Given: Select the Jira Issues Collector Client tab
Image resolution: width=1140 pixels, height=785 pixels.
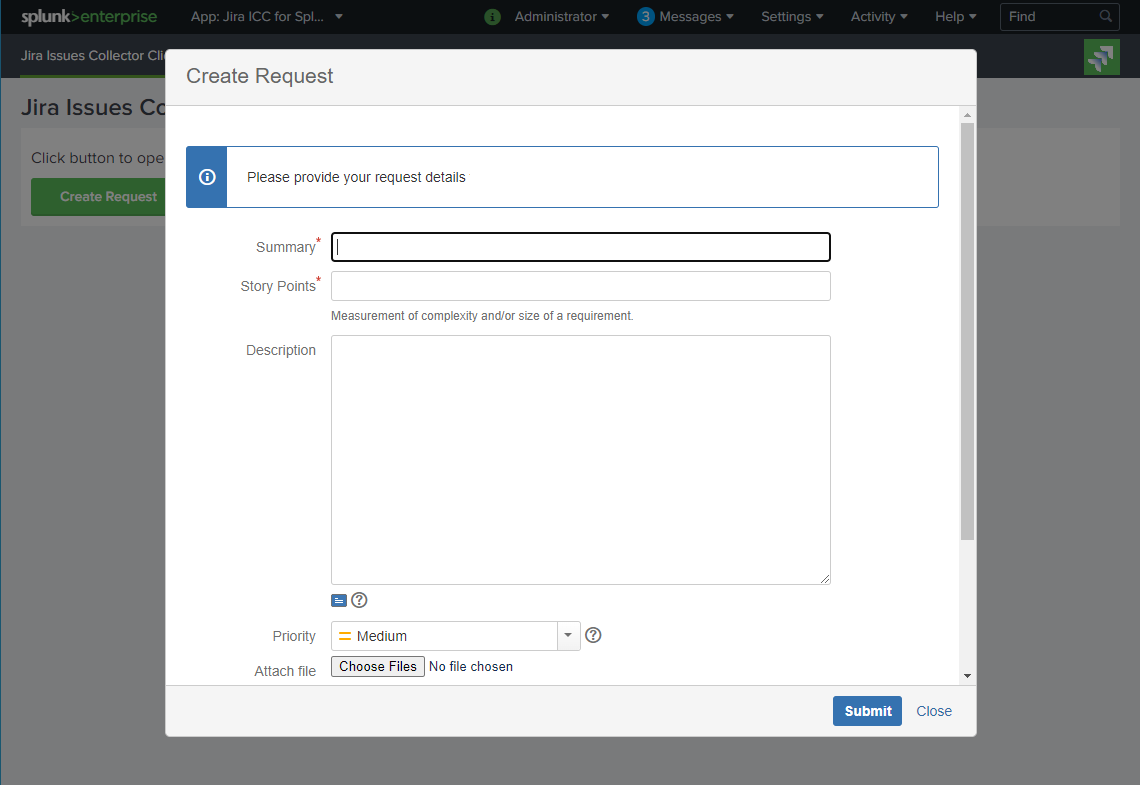Looking at the screenshot, I should (x=93, y=55).
